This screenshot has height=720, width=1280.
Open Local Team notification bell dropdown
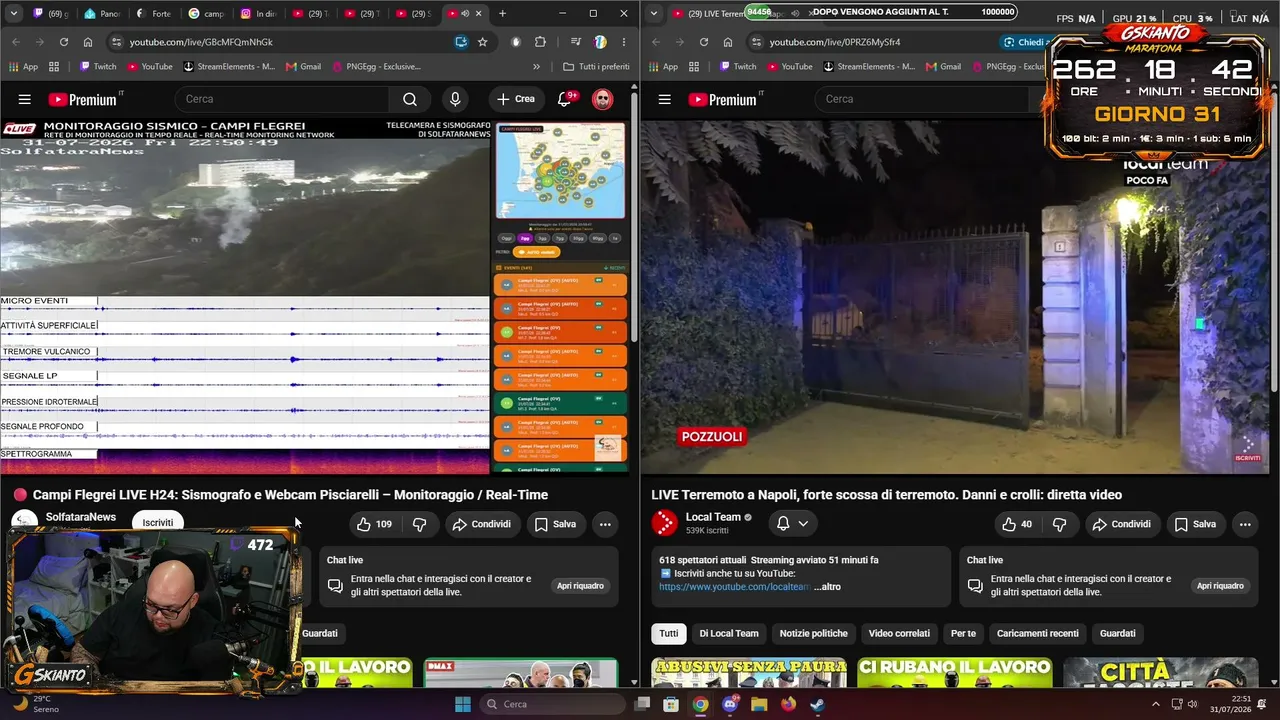tap(792, 524)
